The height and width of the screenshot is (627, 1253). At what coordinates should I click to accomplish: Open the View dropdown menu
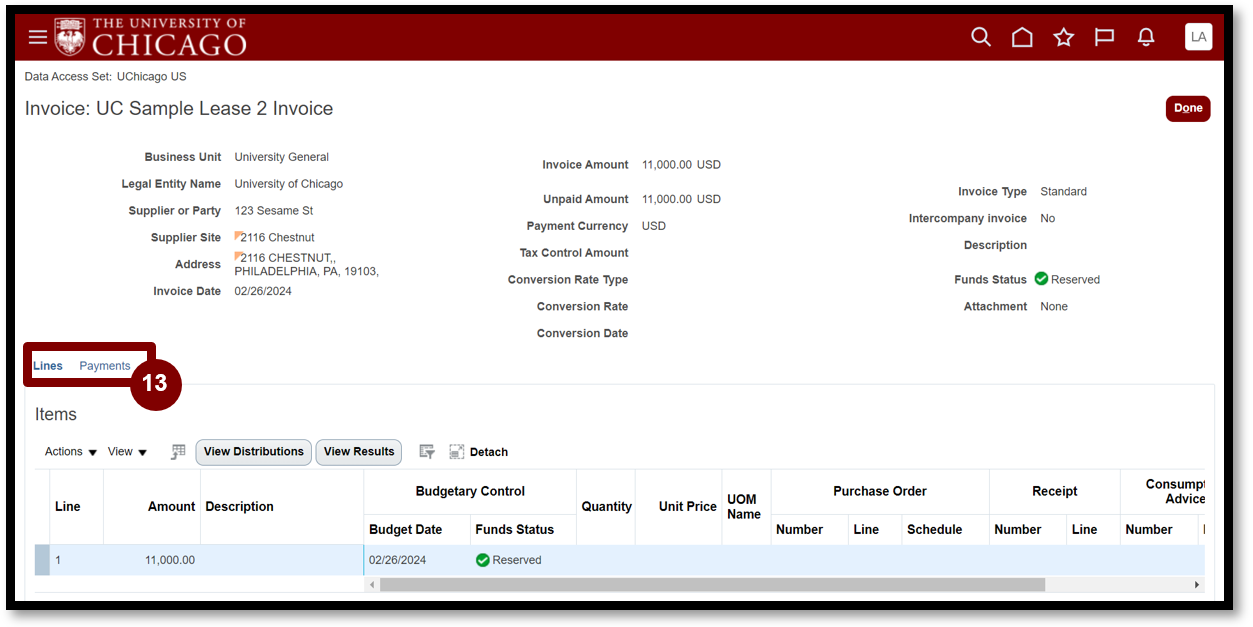(127, 452)
